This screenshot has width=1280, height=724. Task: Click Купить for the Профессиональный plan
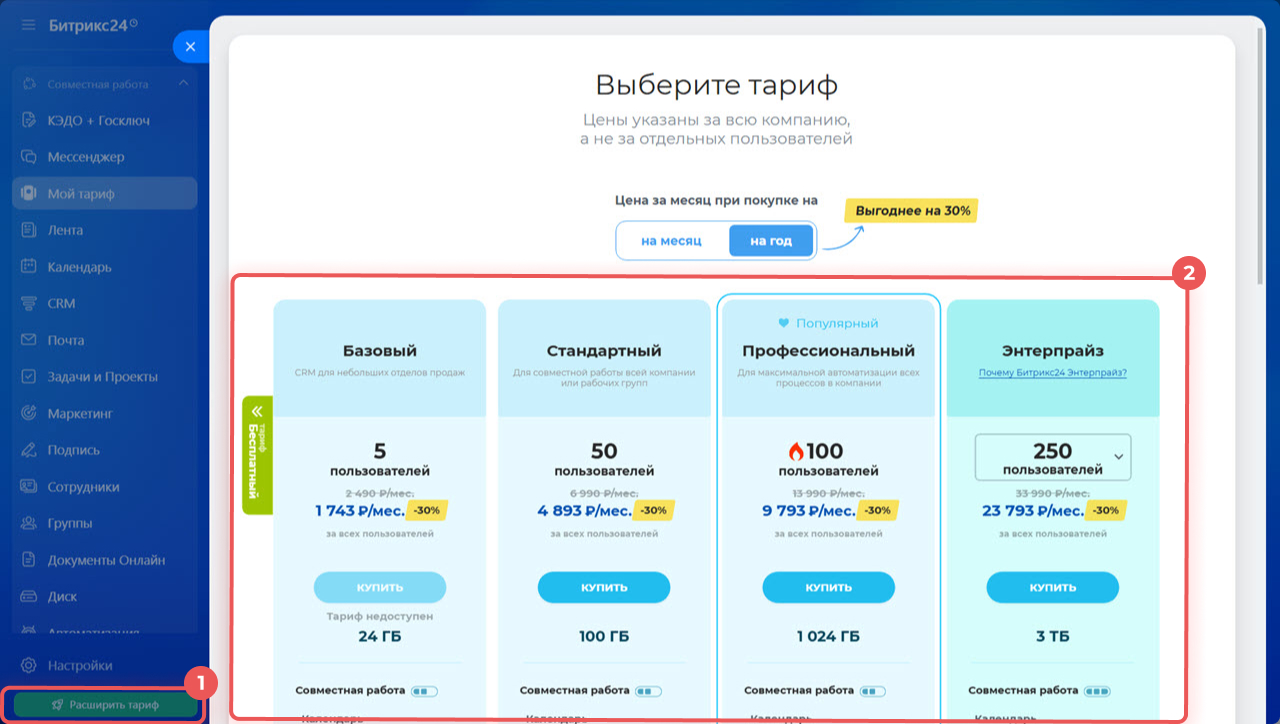(828, 587)
